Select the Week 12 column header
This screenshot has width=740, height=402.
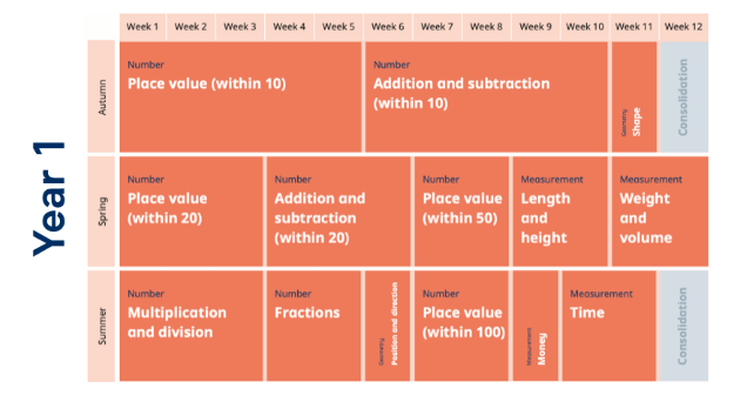coord(683,27)
